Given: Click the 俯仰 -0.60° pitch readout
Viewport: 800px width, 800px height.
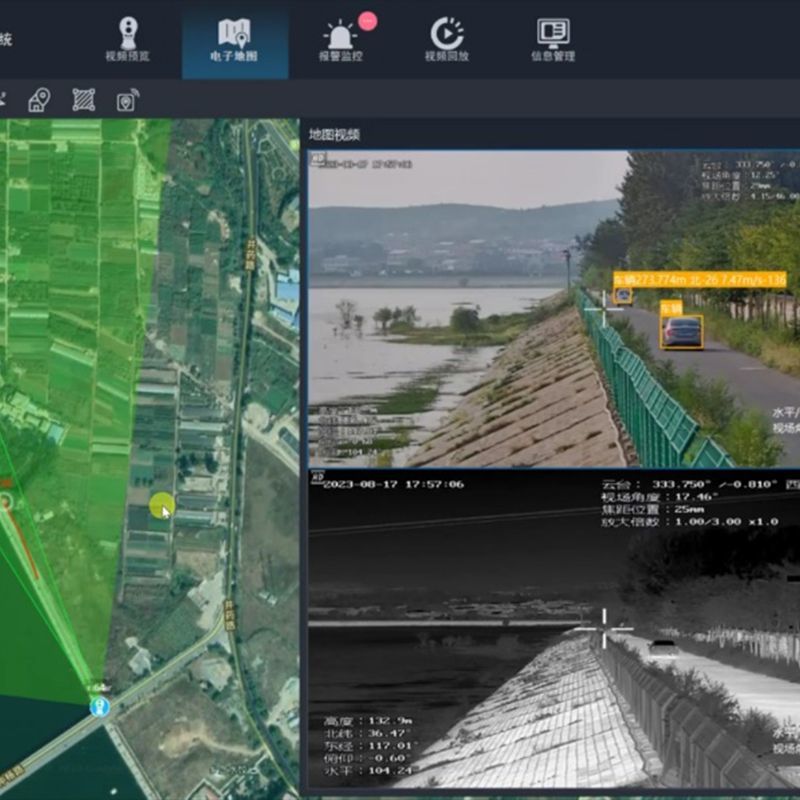Looking at the screenshot, I should pyautogui.click(x=367, y=758).
